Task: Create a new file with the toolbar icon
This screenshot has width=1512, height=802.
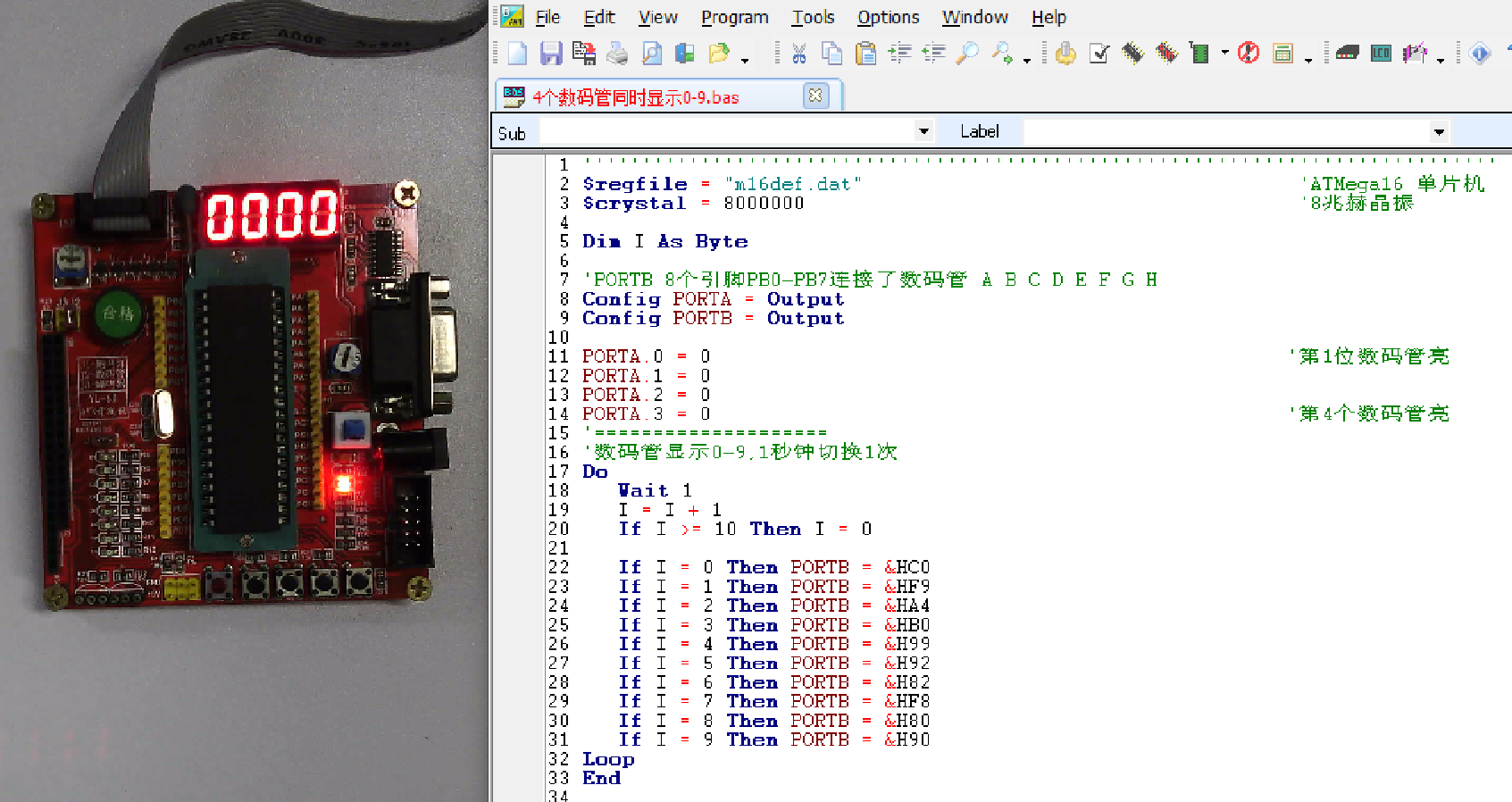Action: [x=517, y=54]
